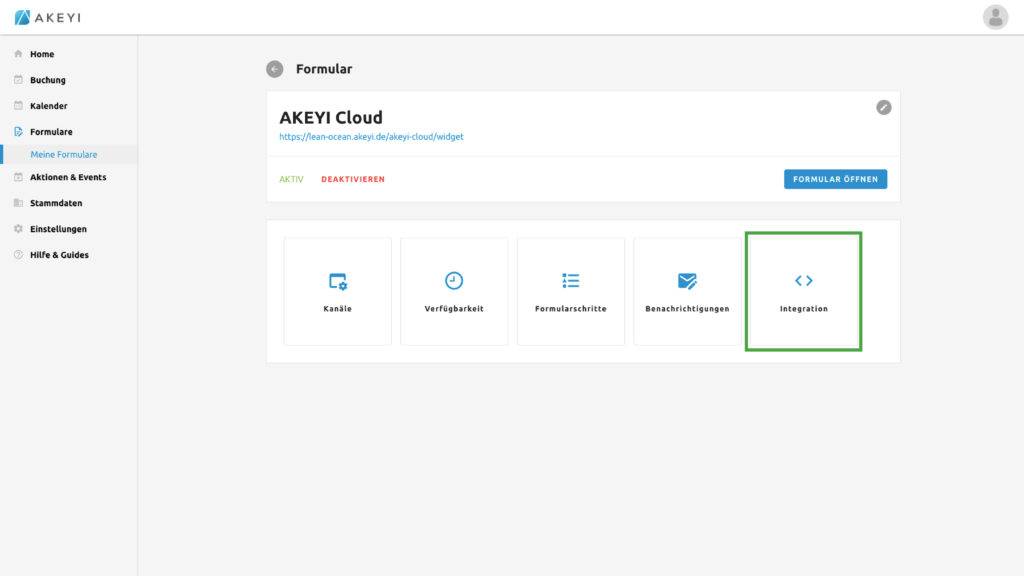Collapse the Formulare sidebar section

51,132
